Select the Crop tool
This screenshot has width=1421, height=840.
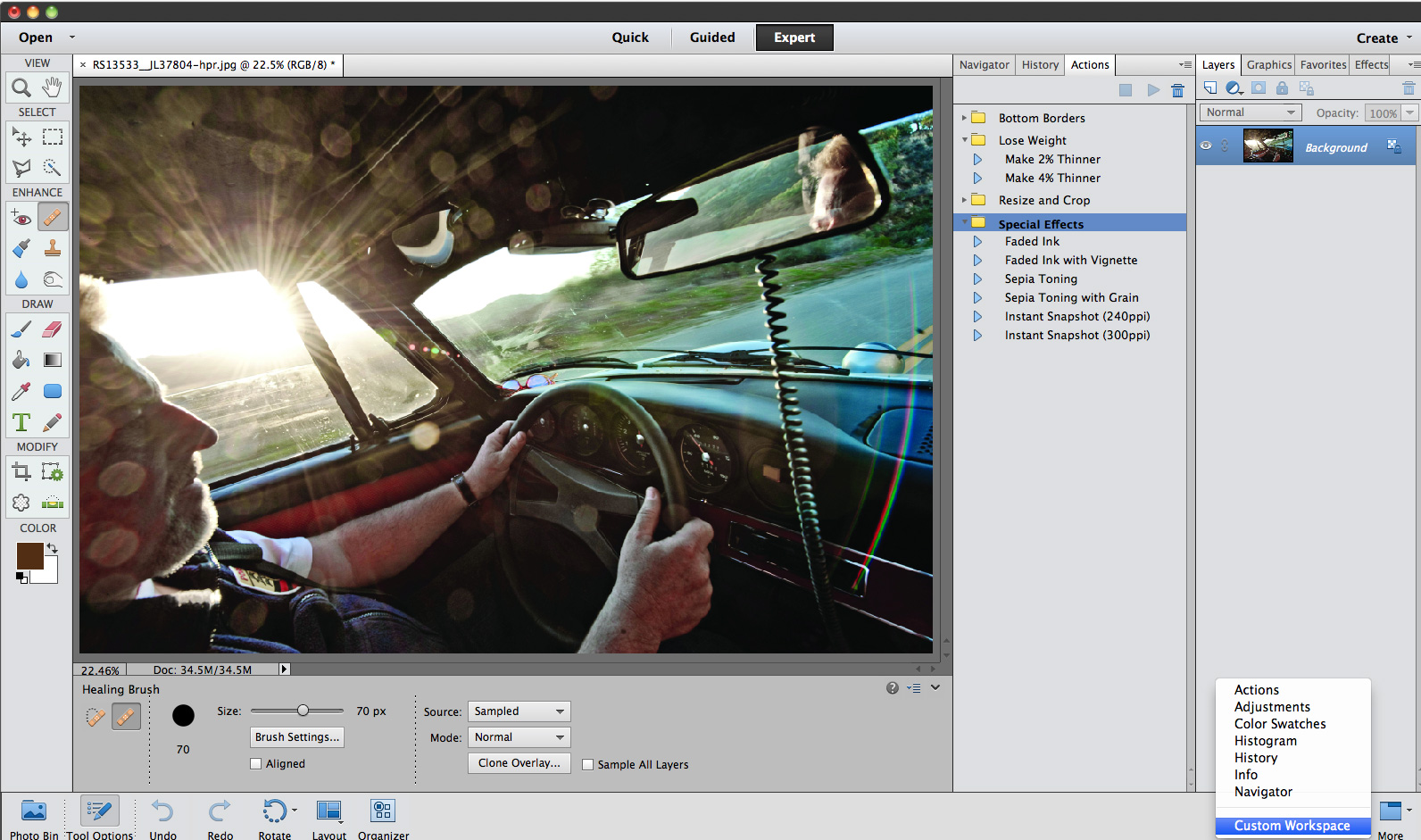tap(21, 471)
